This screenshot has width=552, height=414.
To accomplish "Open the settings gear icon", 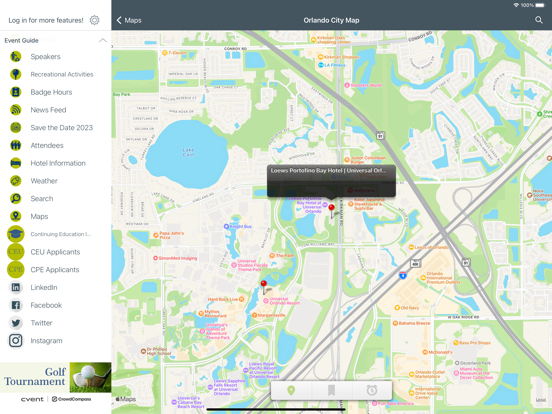I will point(94,20).
